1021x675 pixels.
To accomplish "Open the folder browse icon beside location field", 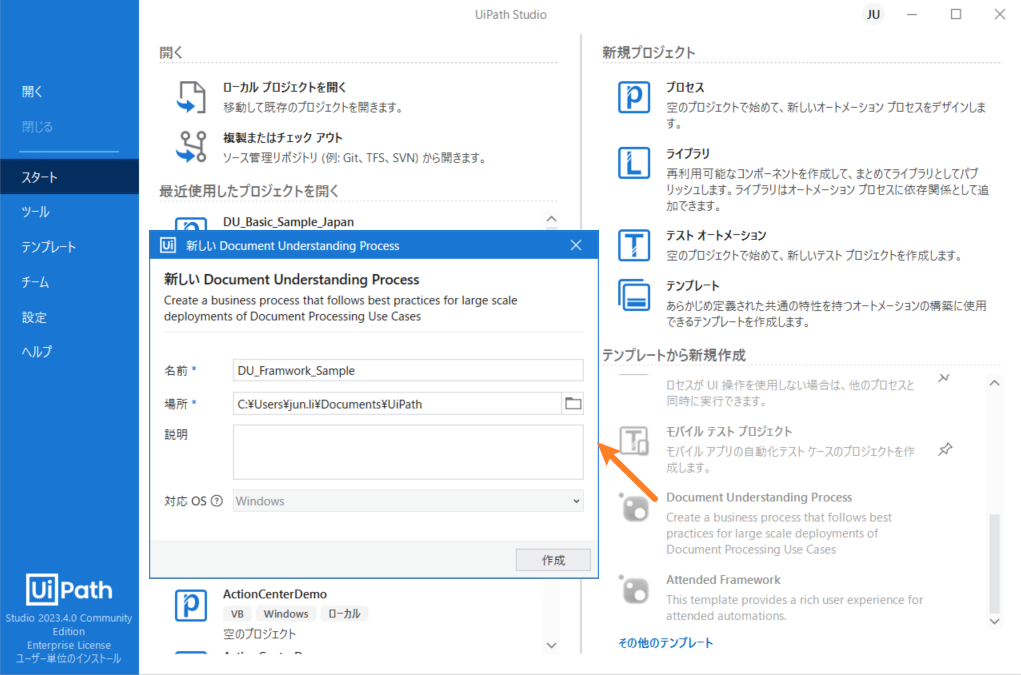I will [573, 404].
